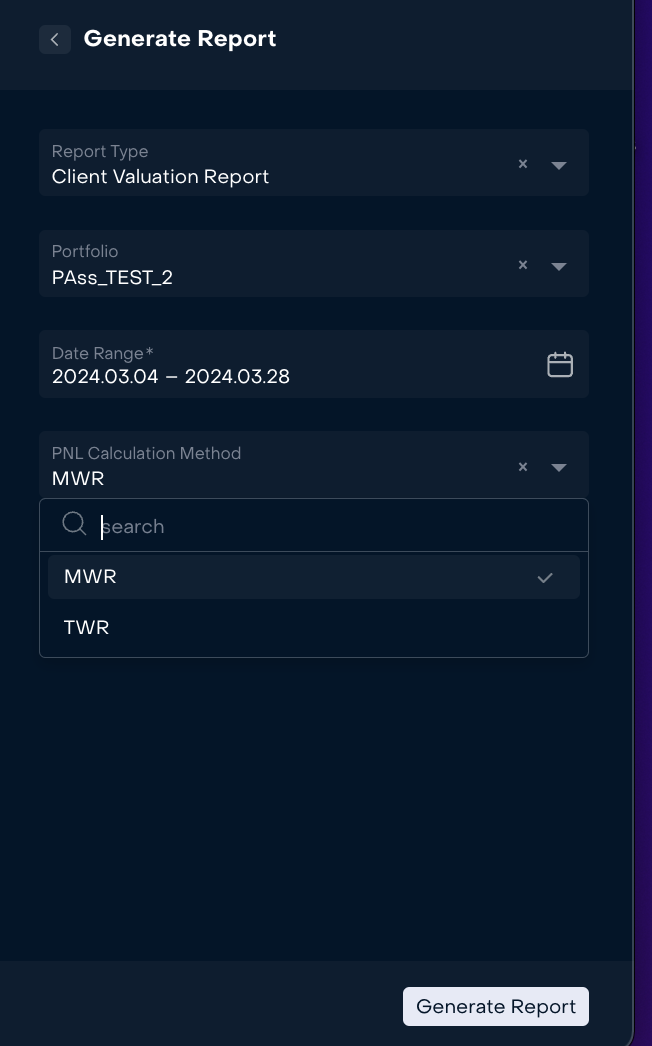Expand the Report Type dropdown arrow
The height and width of the screenshot is (1046, 652).
[559, 165]
